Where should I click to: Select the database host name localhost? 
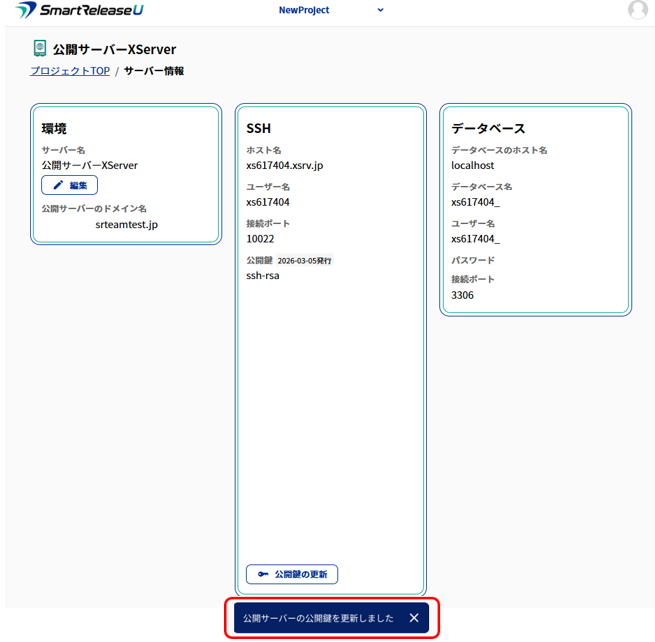475,165
